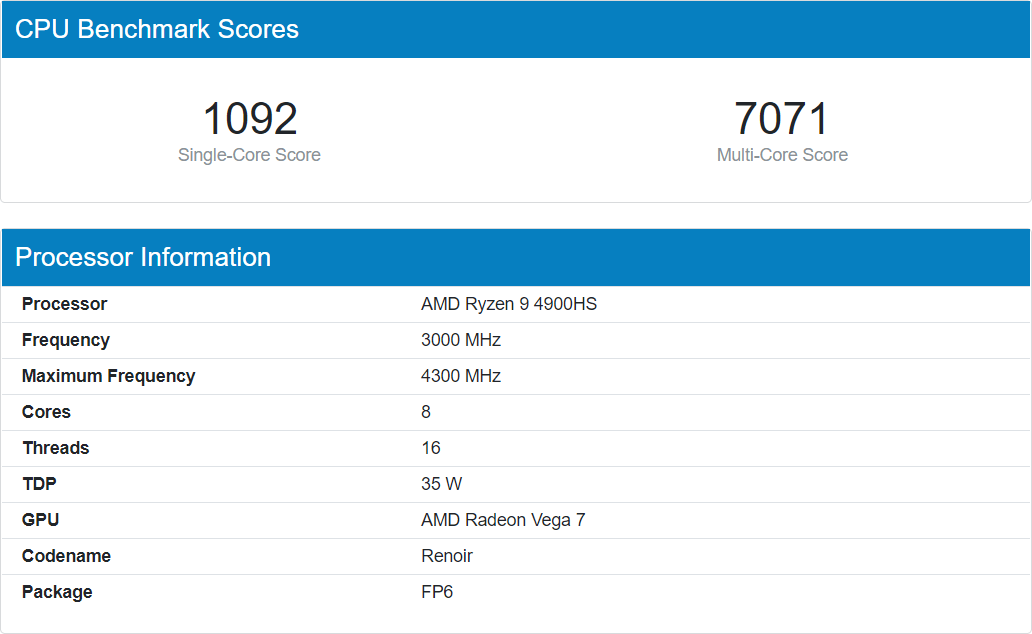1032x634 pixels.
Task: Click the Threads value 16
Action: 430,448
